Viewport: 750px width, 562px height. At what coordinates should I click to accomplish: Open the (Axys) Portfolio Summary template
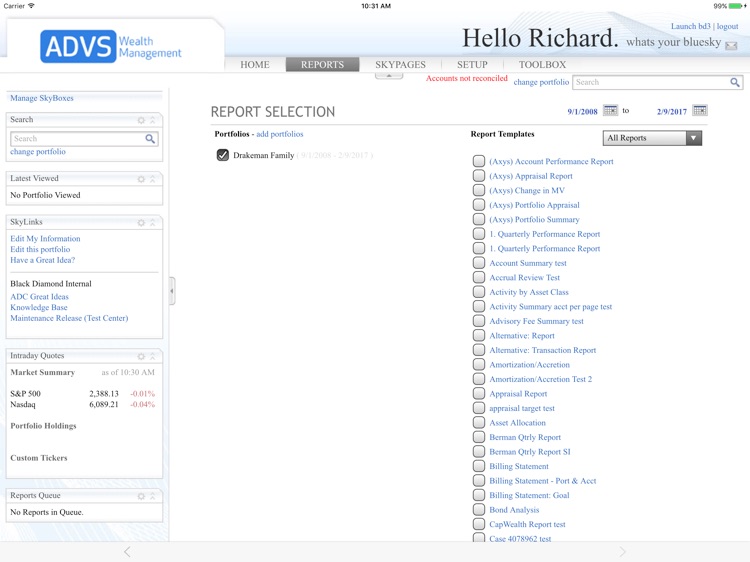point(534,220)
